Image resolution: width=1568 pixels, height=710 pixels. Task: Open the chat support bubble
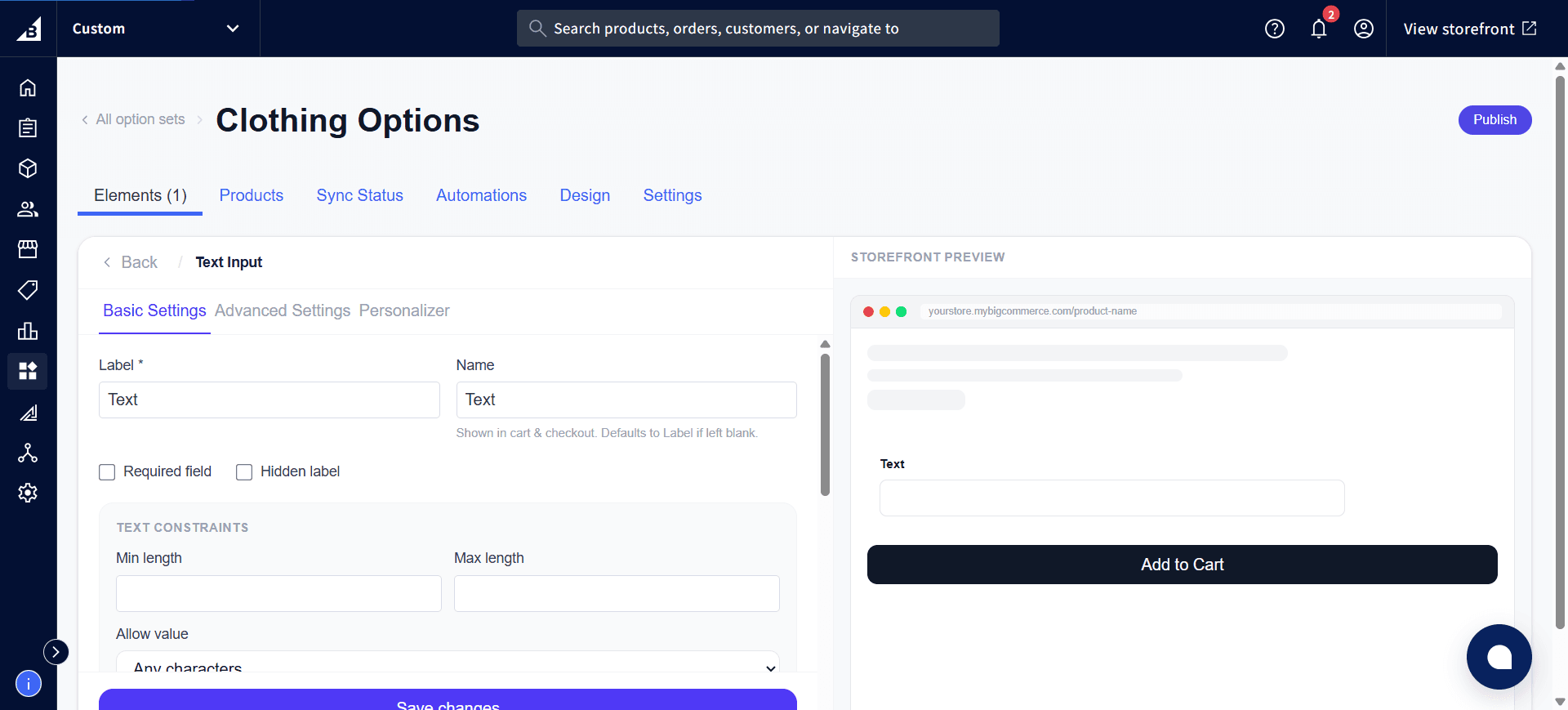tap(1499, 657)
